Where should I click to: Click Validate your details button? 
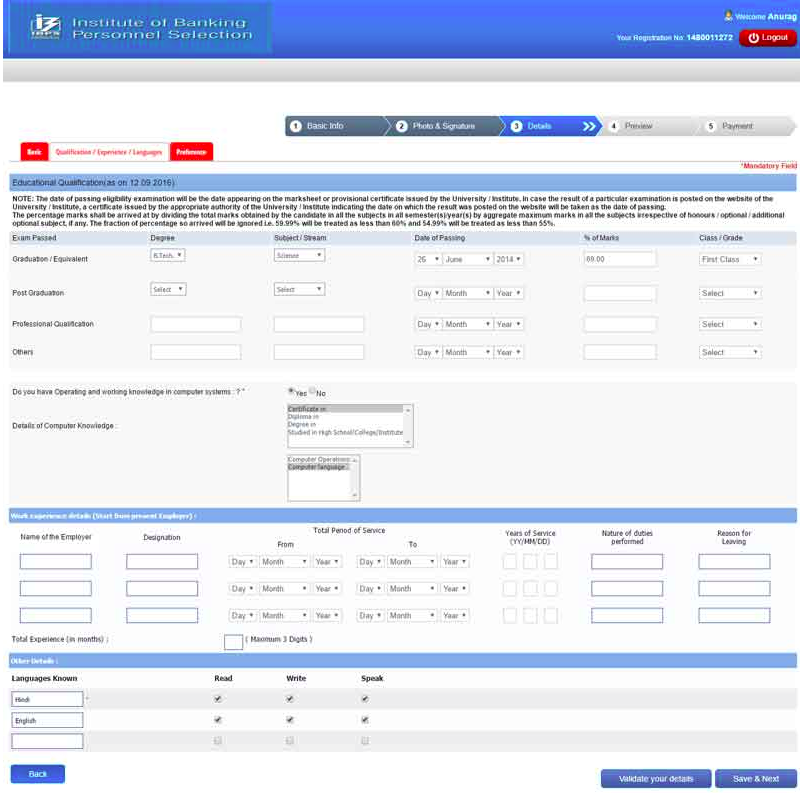pos(655,778)
